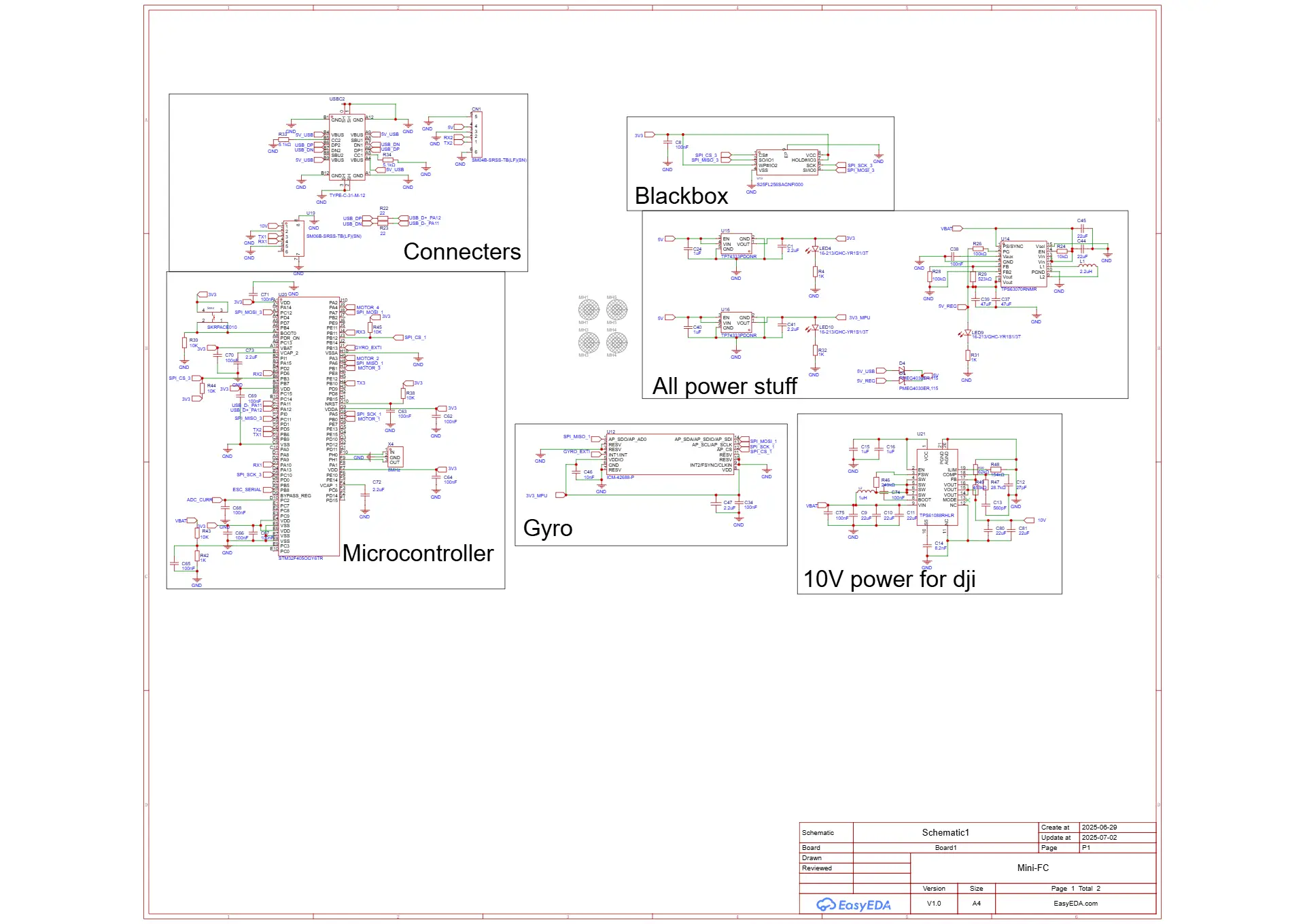The image size is (1305, 924).
Task: Click the MOTOR_4 net label
Action: (x=368, y=308)
